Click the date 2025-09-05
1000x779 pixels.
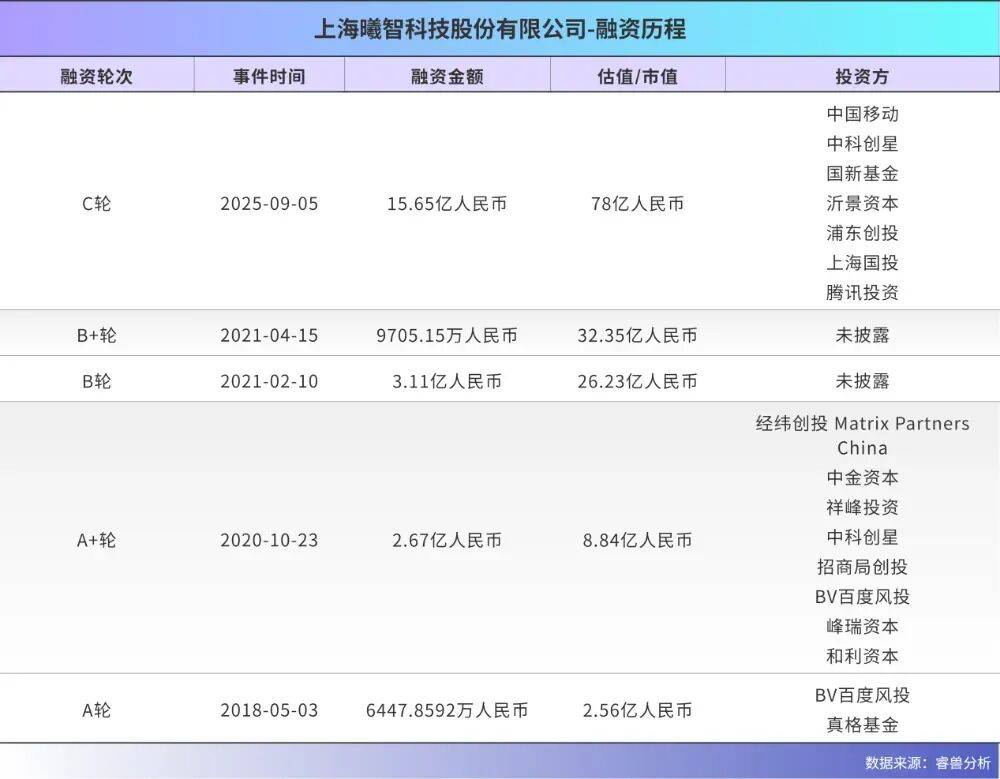pos(269,204)
